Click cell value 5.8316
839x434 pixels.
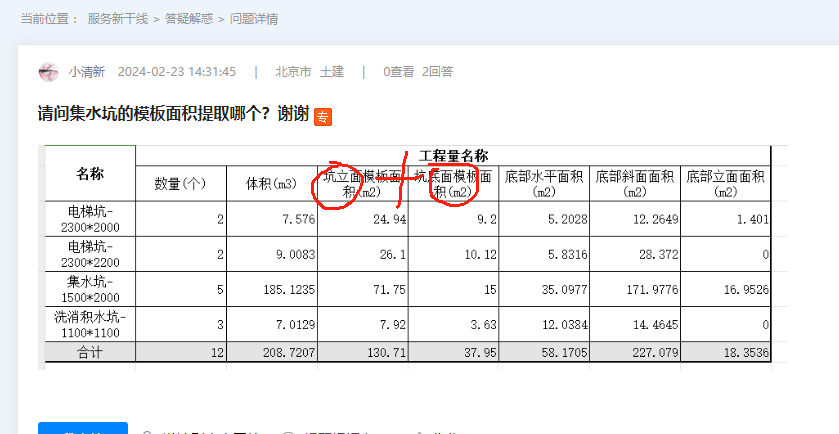[x=544, y=254]
